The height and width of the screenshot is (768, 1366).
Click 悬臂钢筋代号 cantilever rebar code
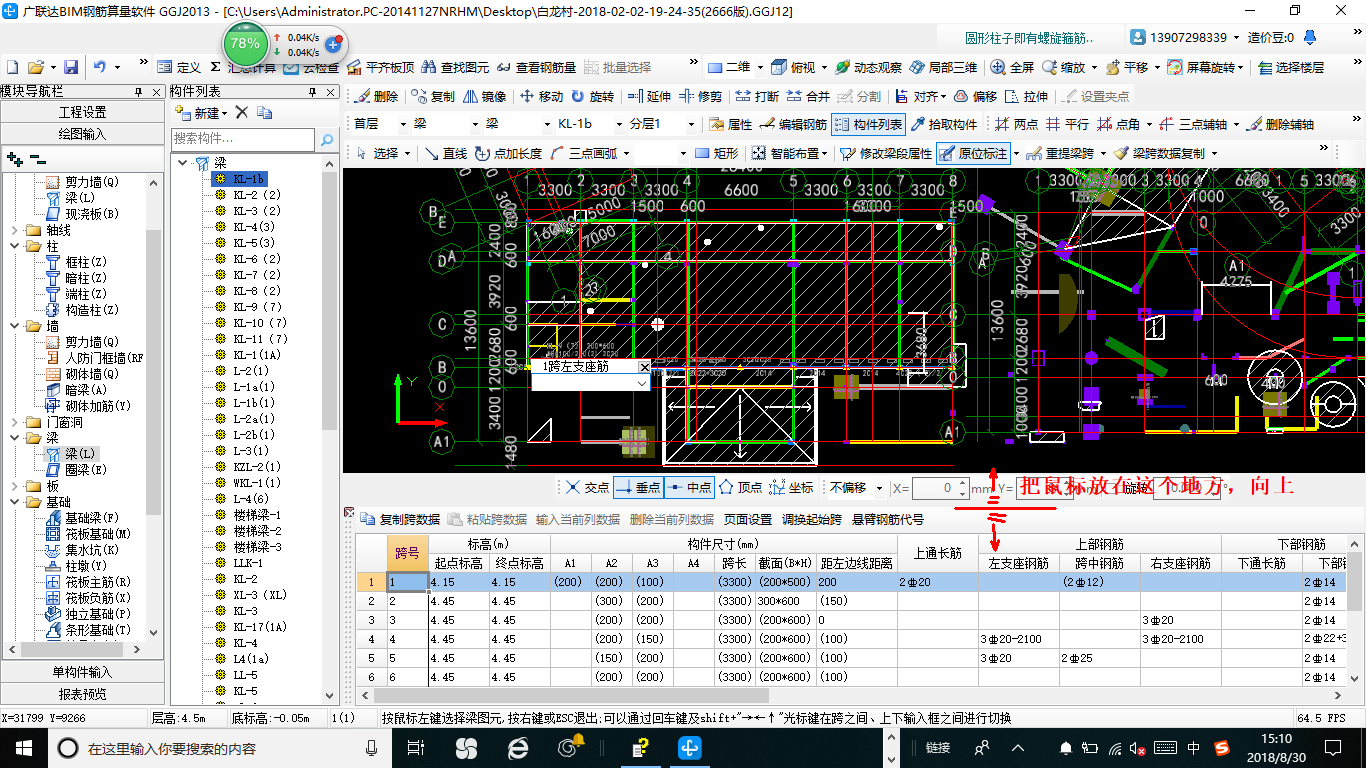(x=888, y=519)
